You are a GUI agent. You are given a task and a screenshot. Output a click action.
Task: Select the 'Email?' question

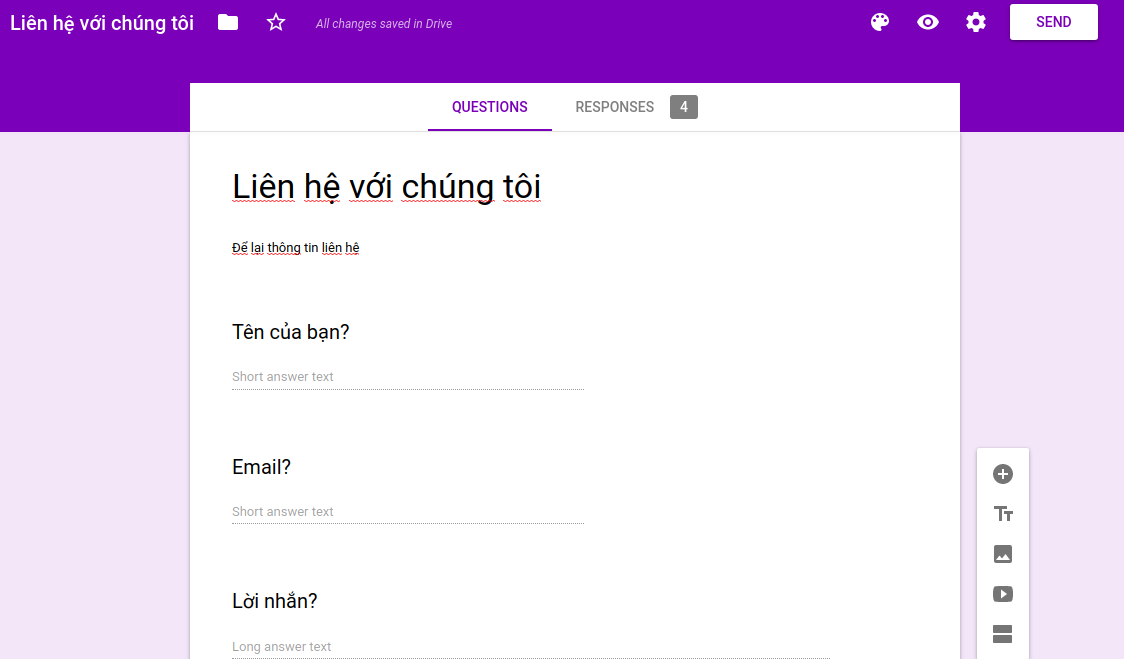(261, 467)
